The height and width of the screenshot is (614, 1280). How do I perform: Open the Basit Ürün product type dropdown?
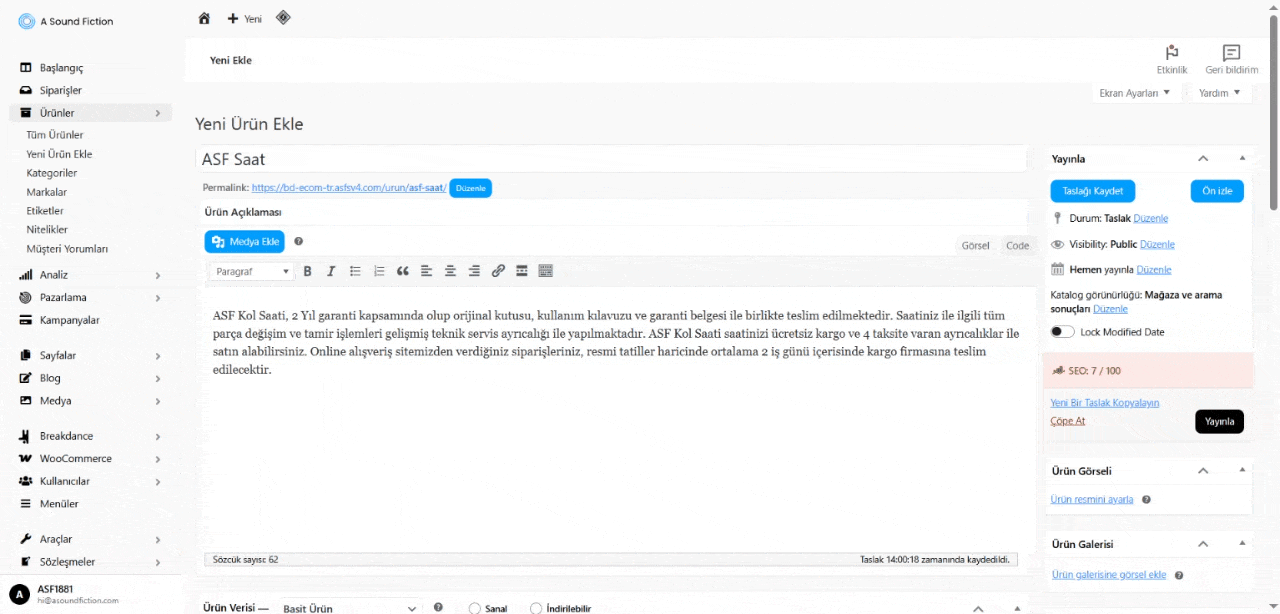click(349, 608)
